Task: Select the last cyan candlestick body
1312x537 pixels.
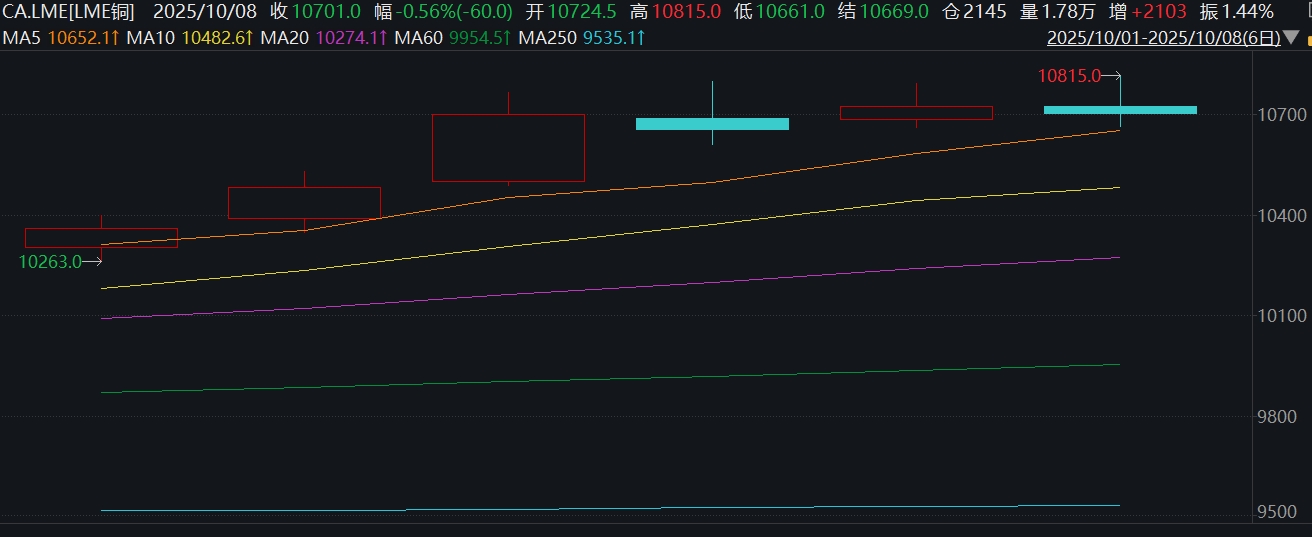Action: [1120, 110]
